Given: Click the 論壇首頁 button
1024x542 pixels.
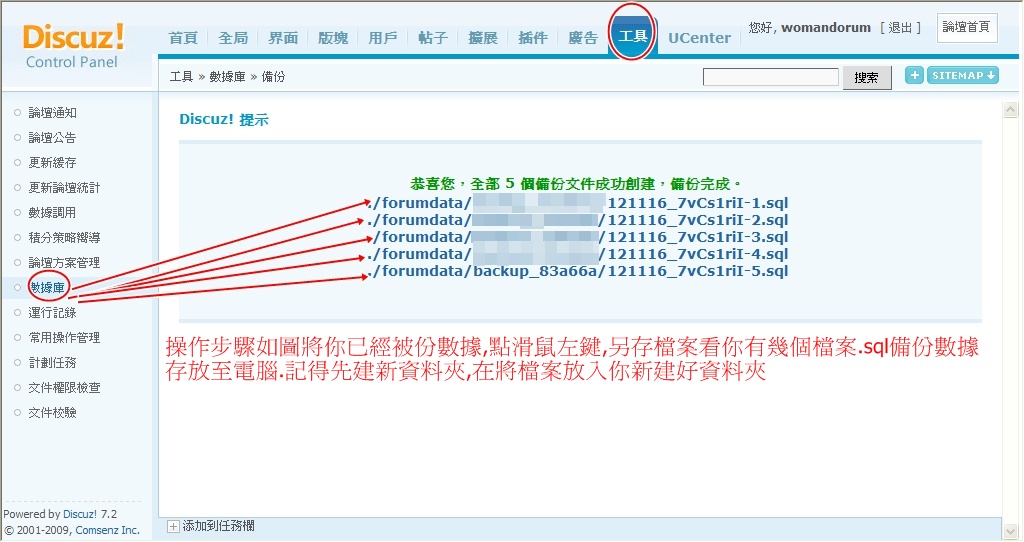Looking at the screenshot, I should pyautogui.click(x=966, y=28).
